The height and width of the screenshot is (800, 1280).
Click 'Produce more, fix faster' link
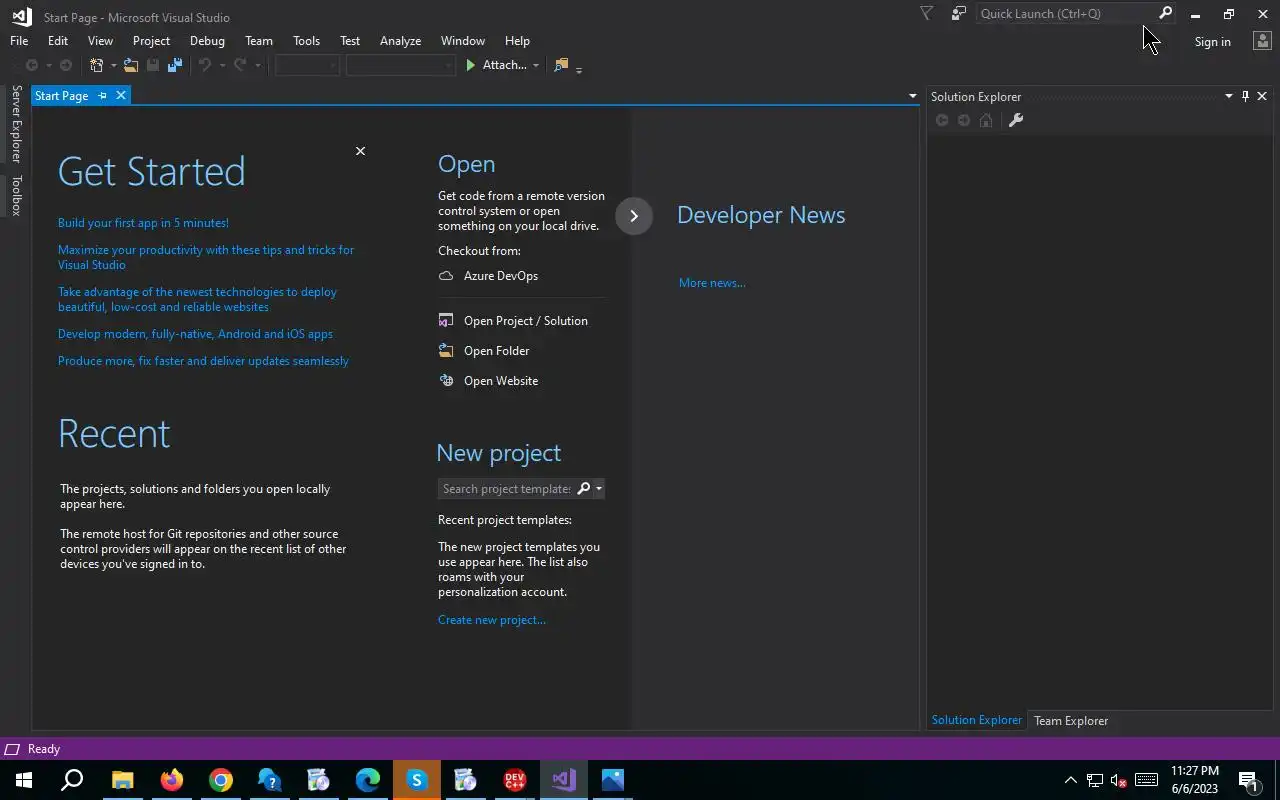click(203, 361)
